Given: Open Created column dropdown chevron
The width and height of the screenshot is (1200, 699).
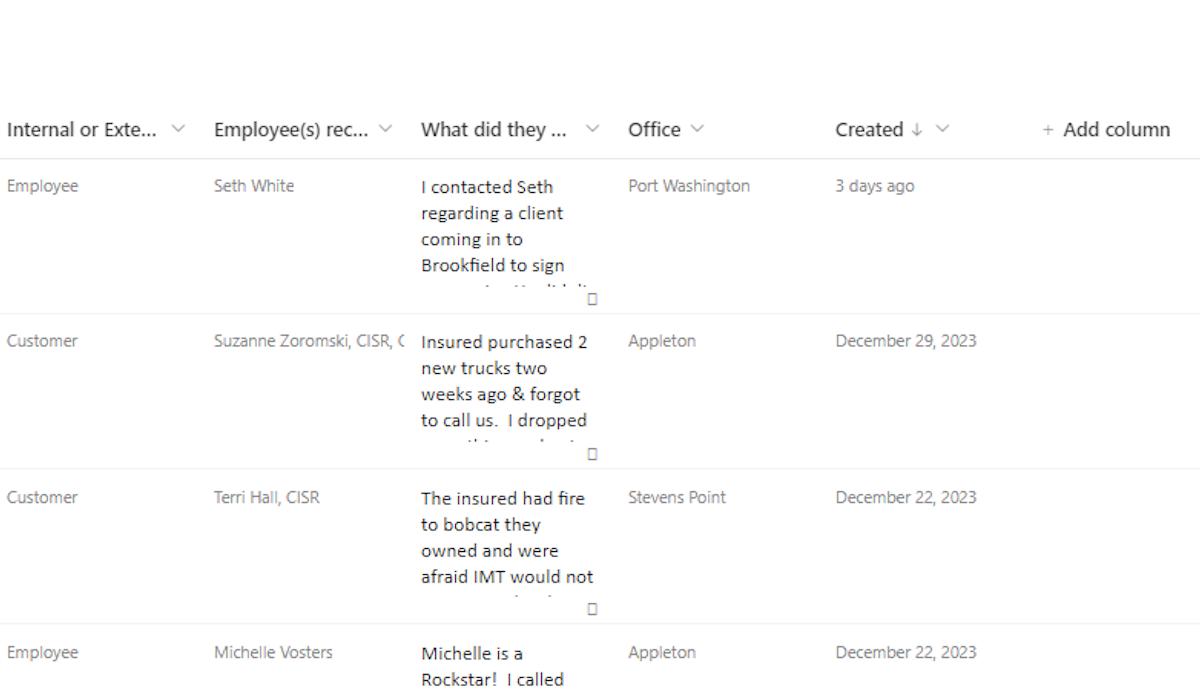Looking at the screenshot, I should point(942,129).
